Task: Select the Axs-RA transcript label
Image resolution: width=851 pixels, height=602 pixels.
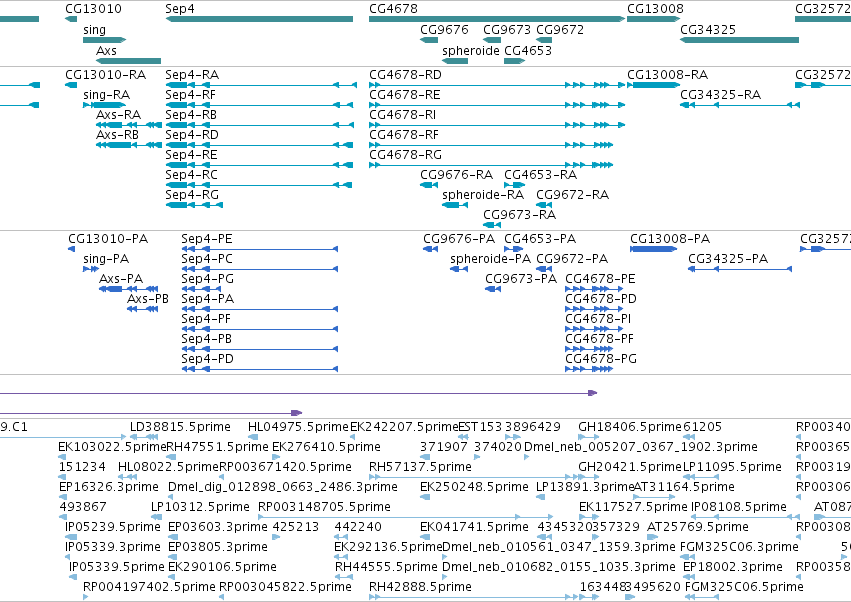Action: coord(118,115)
